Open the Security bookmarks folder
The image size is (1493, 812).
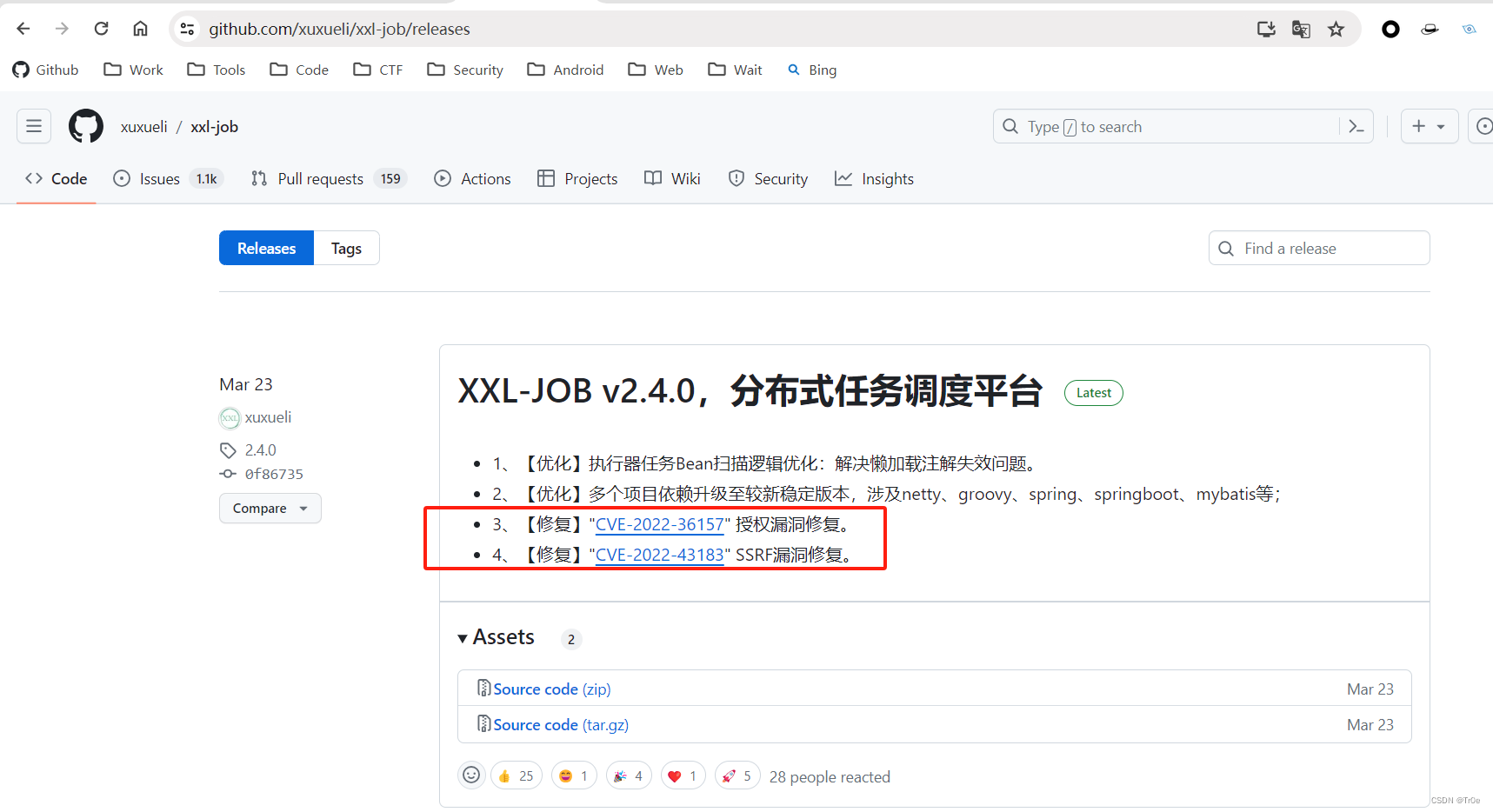click(465, 70)
